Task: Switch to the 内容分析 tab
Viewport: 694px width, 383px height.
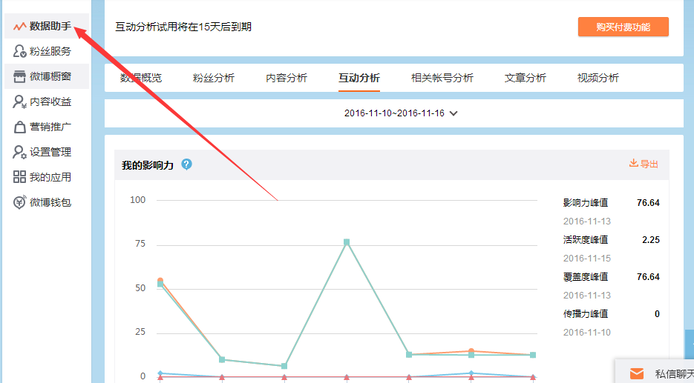Action: pos(286,78)
